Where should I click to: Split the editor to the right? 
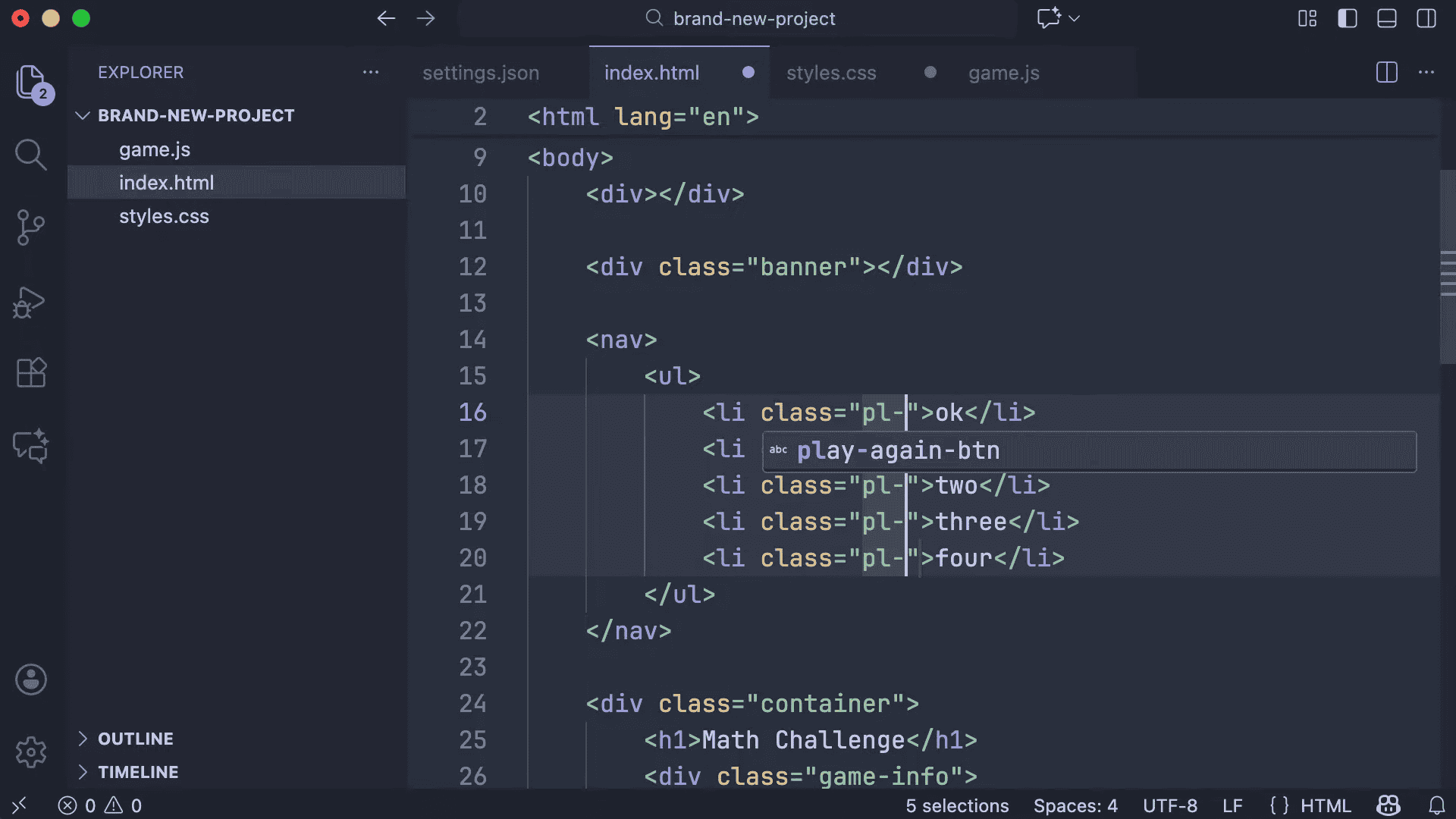(1386, 73)
